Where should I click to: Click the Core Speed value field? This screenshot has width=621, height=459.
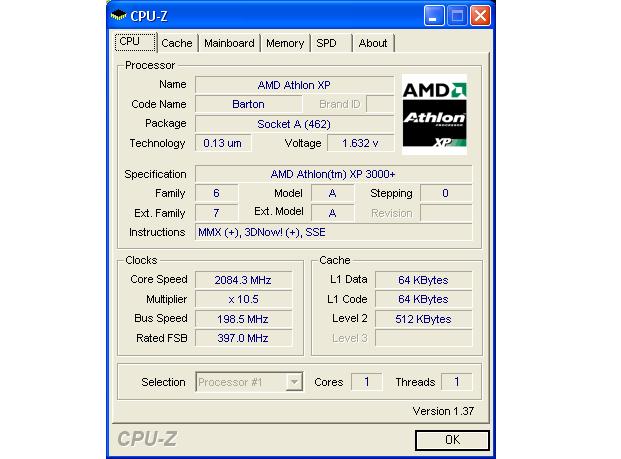(x=243, y=280)
